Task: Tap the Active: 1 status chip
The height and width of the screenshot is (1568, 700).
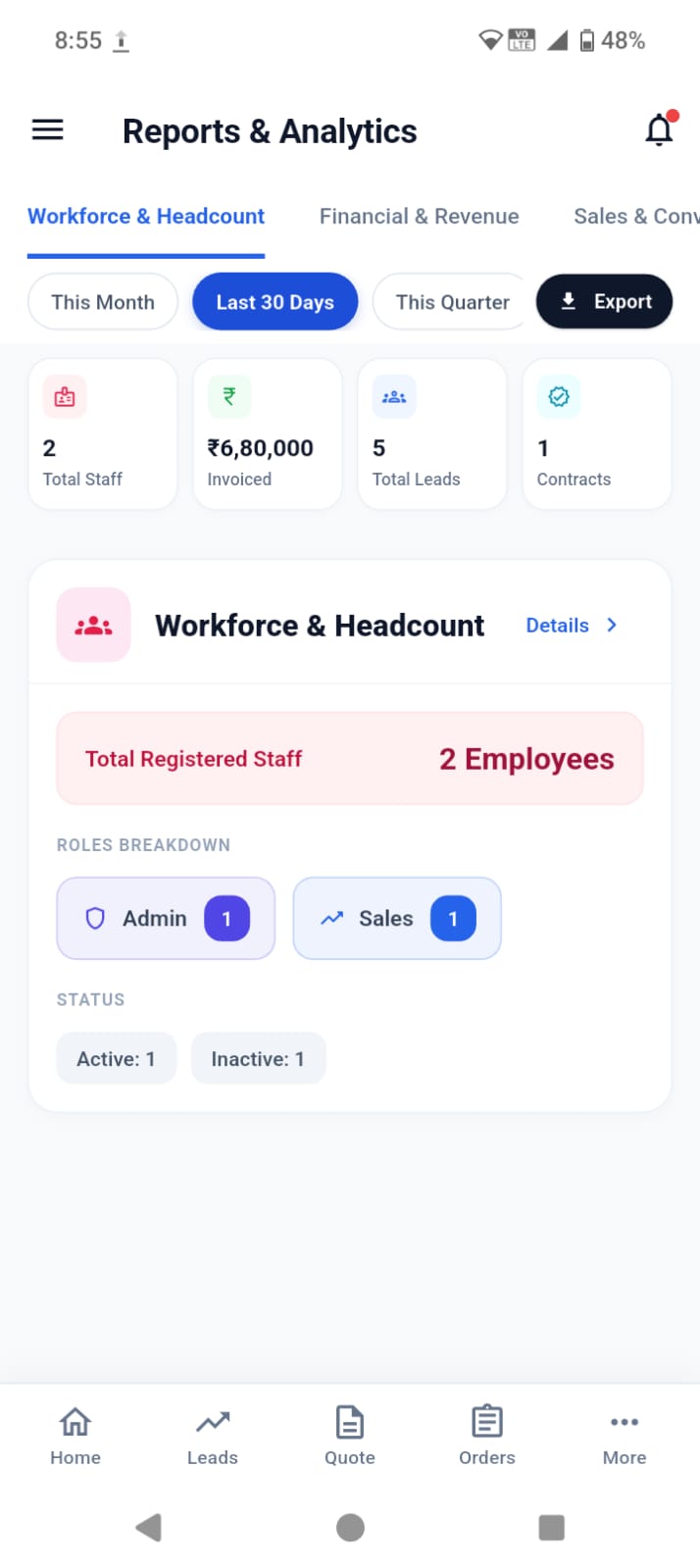Action: coord(117,1058)
